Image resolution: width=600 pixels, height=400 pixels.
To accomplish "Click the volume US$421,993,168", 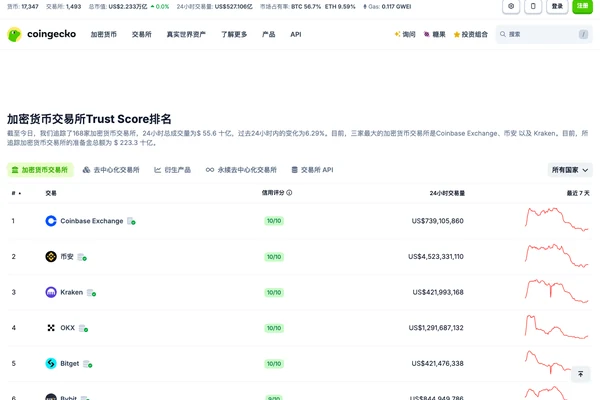I will (x=438, y=292).
